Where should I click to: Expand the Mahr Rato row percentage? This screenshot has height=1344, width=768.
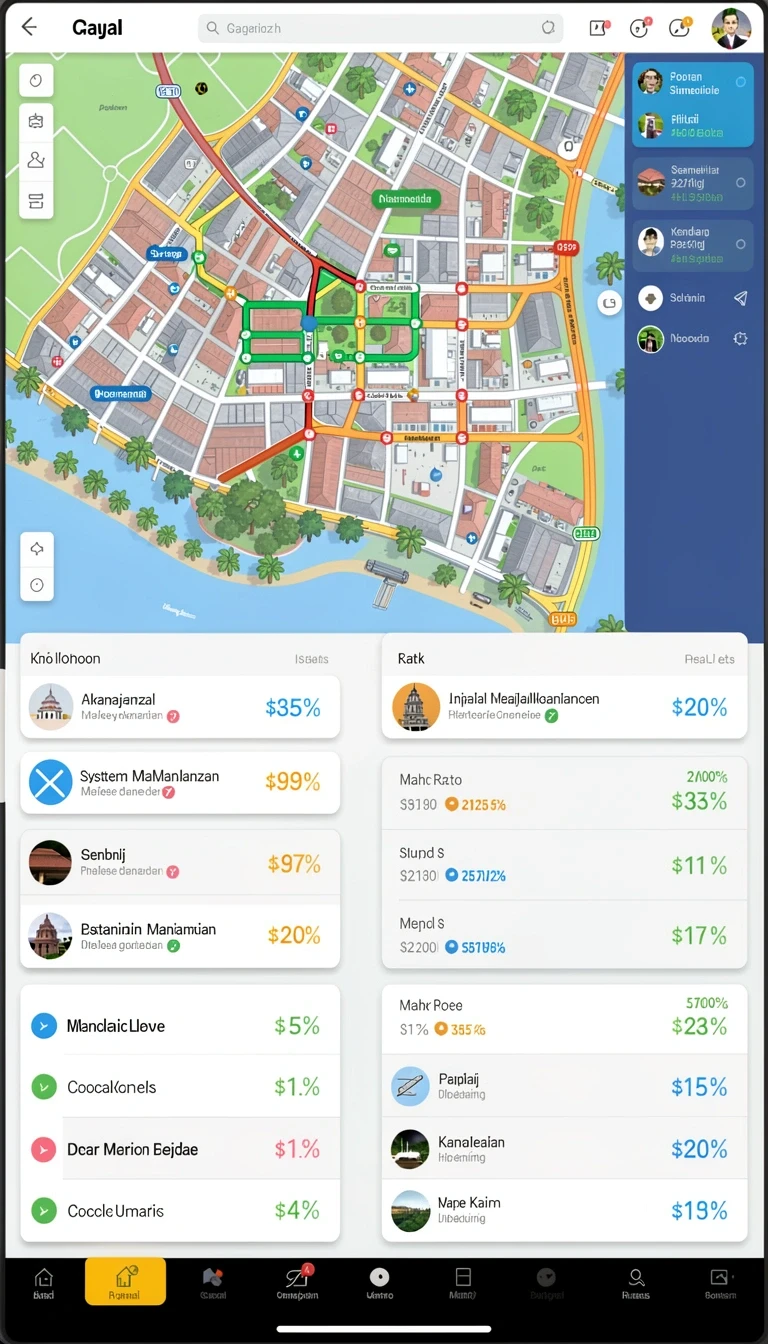click(x=699, y=800)
